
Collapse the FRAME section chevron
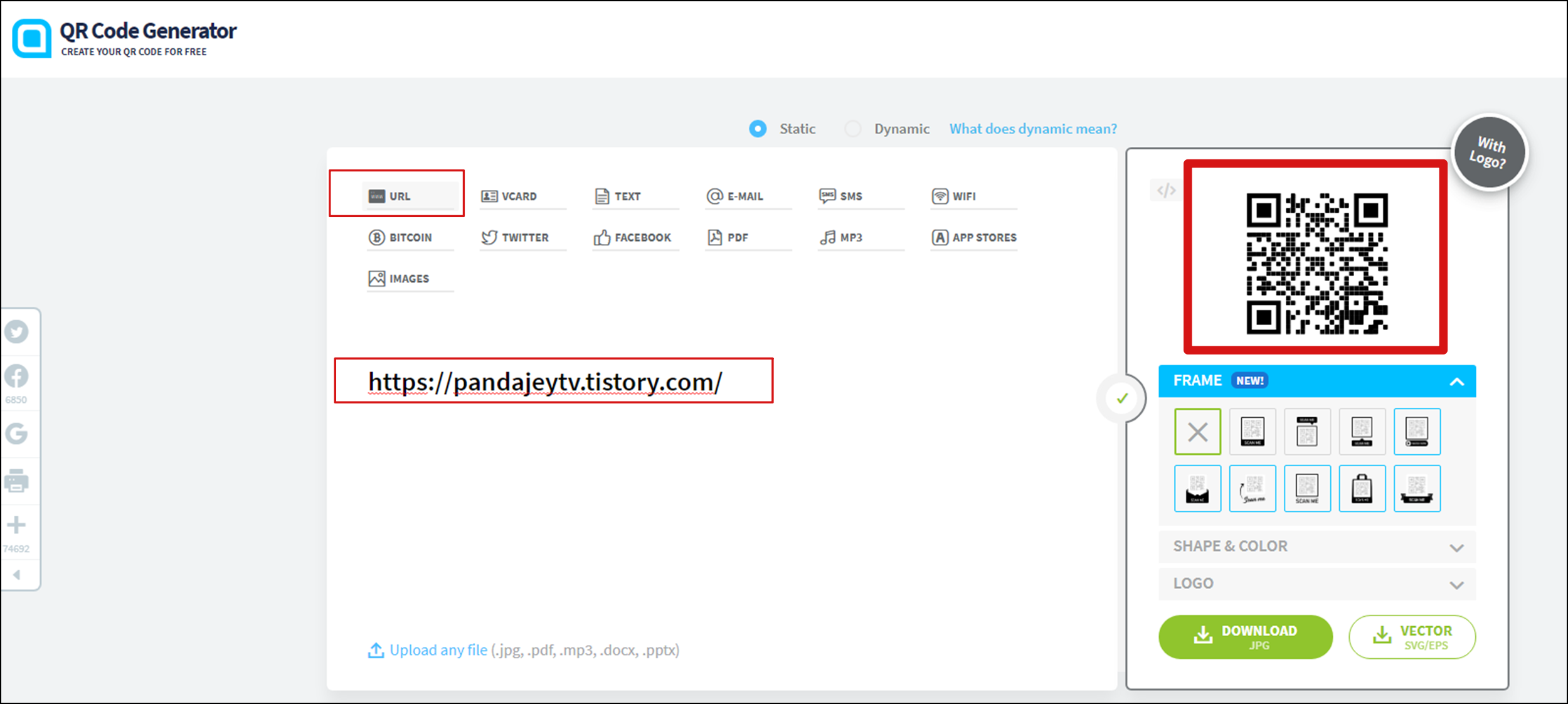point(1456,381)
